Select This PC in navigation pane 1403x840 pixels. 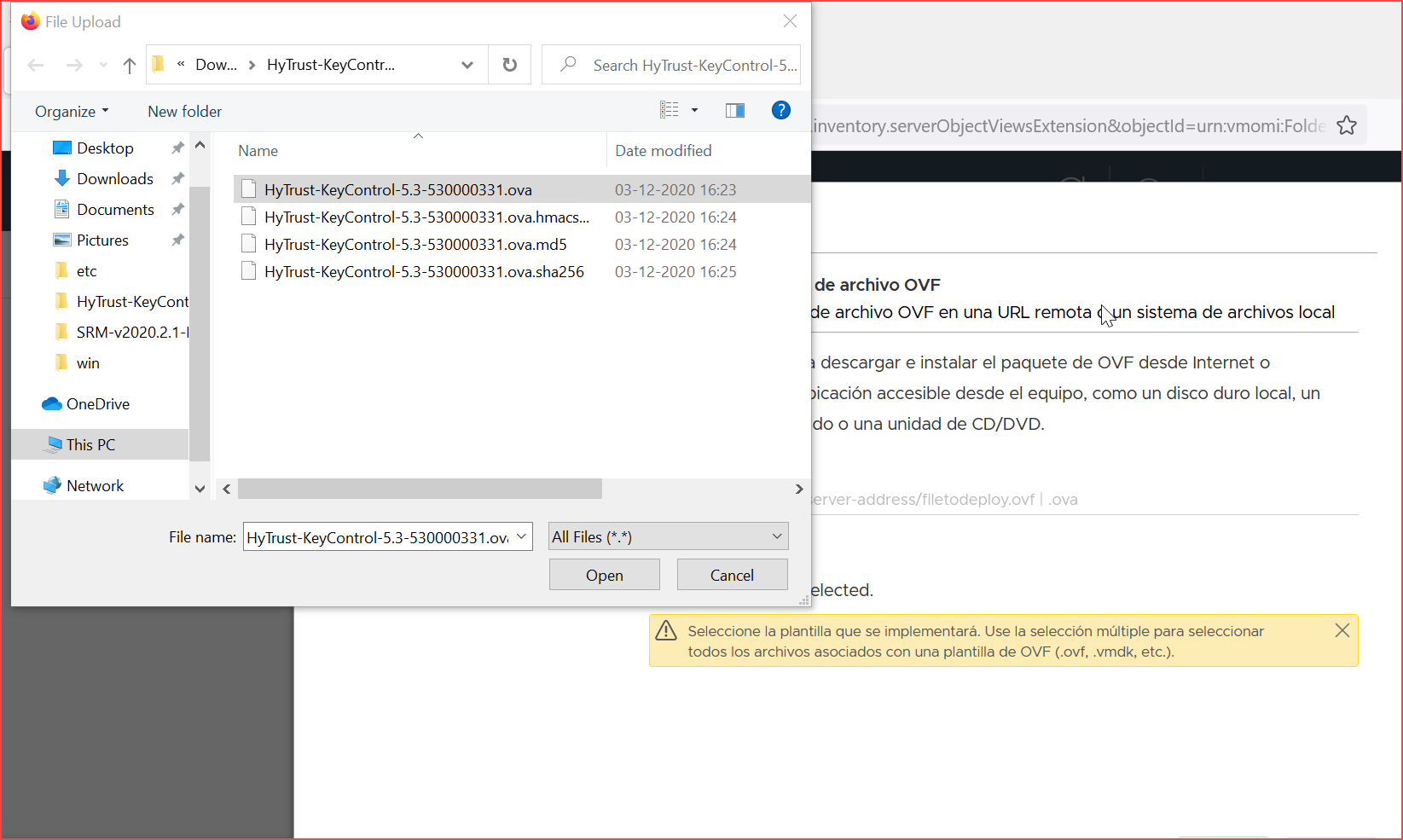[90, 445]
